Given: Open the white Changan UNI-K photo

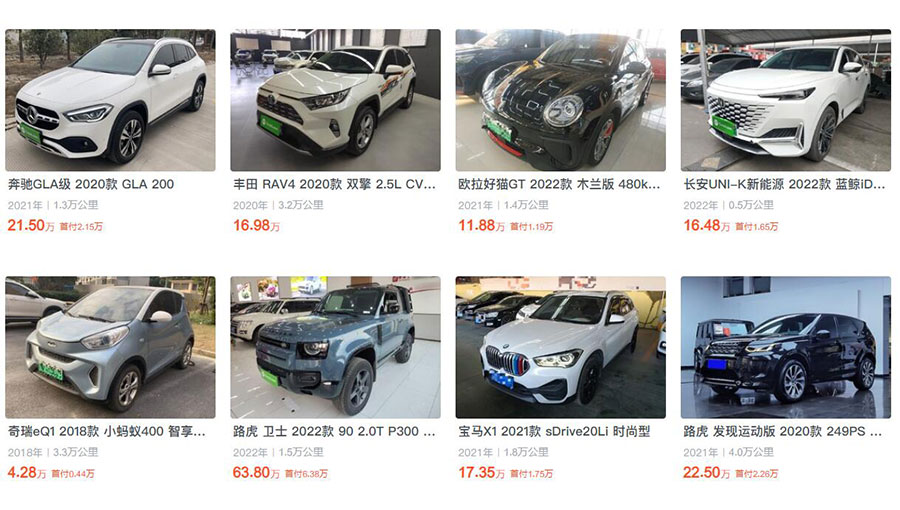Looking at the screenshot, I should (786, 100).
